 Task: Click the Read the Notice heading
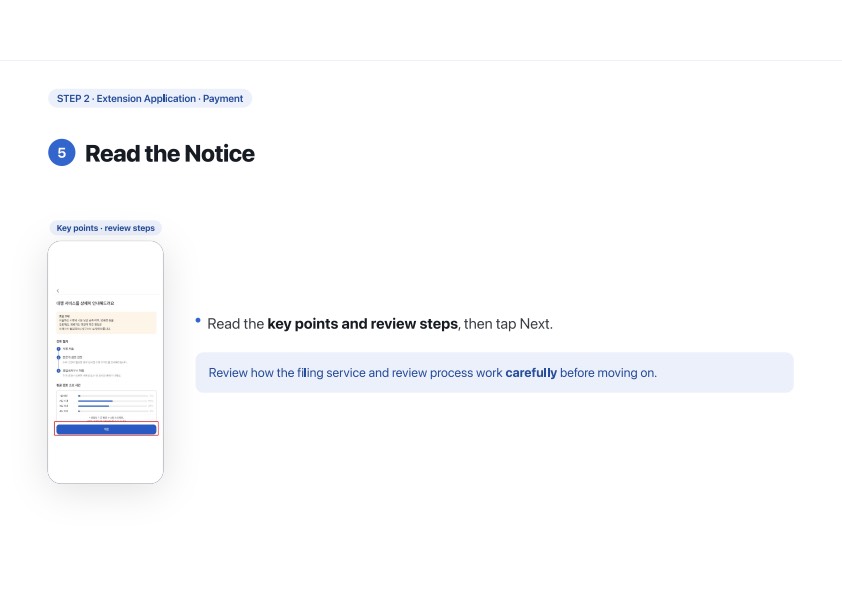170,154
